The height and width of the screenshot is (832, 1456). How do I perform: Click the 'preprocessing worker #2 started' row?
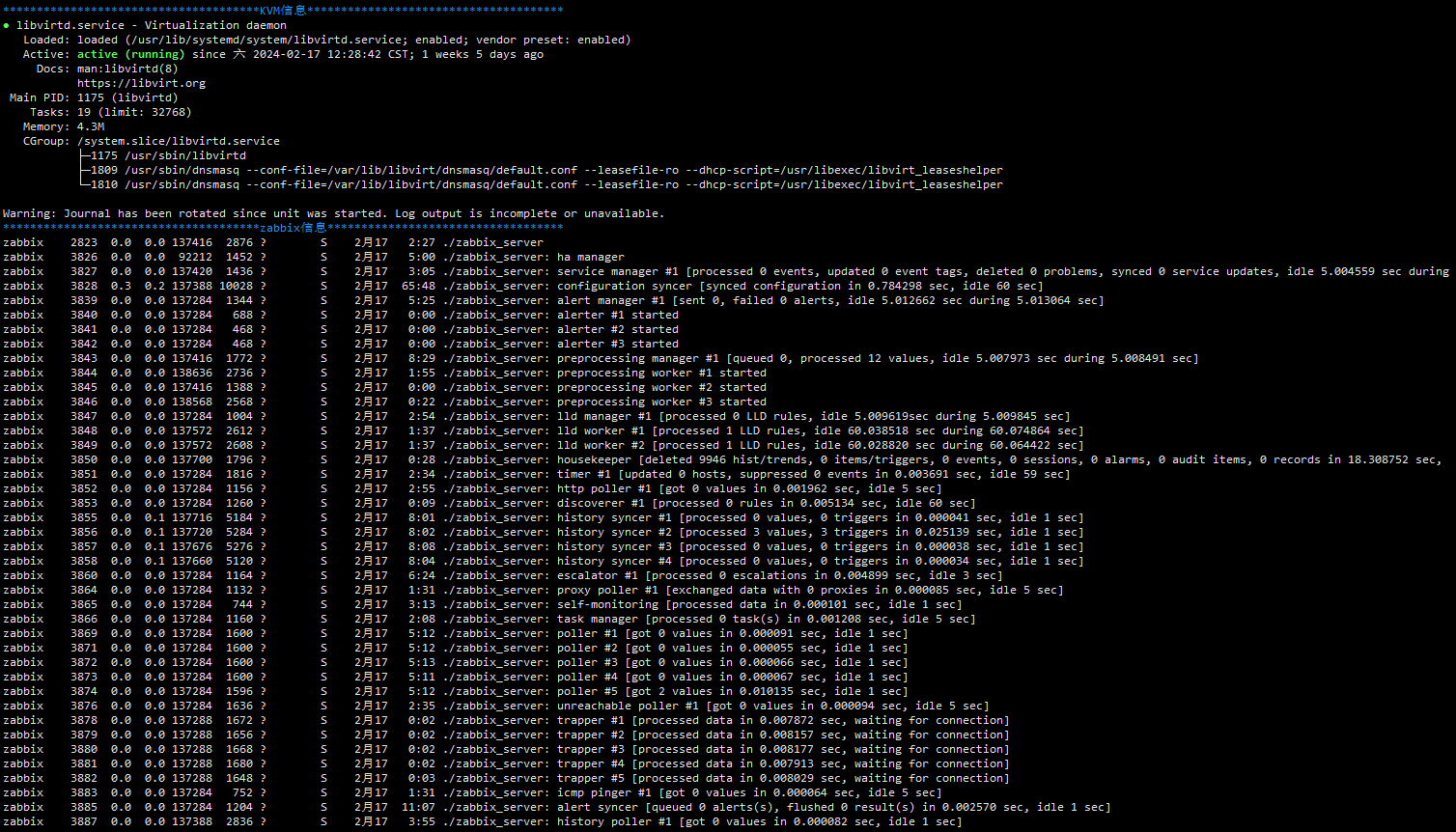click(384, 387)
